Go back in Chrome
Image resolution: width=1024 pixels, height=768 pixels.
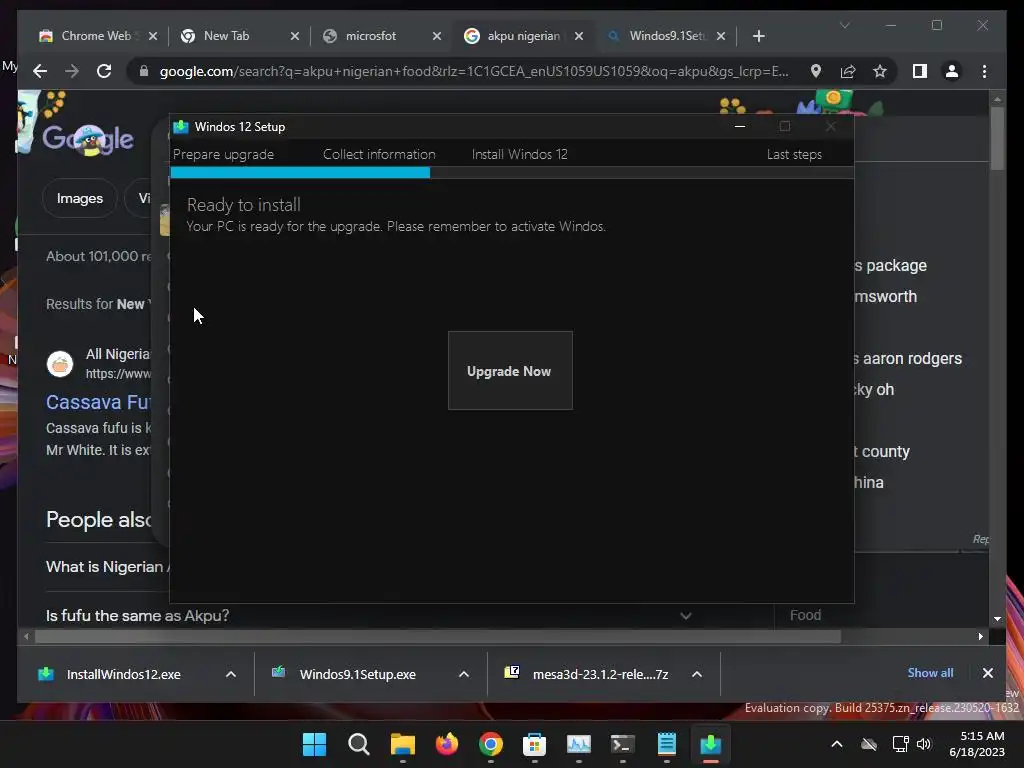(x=40, y=71)
